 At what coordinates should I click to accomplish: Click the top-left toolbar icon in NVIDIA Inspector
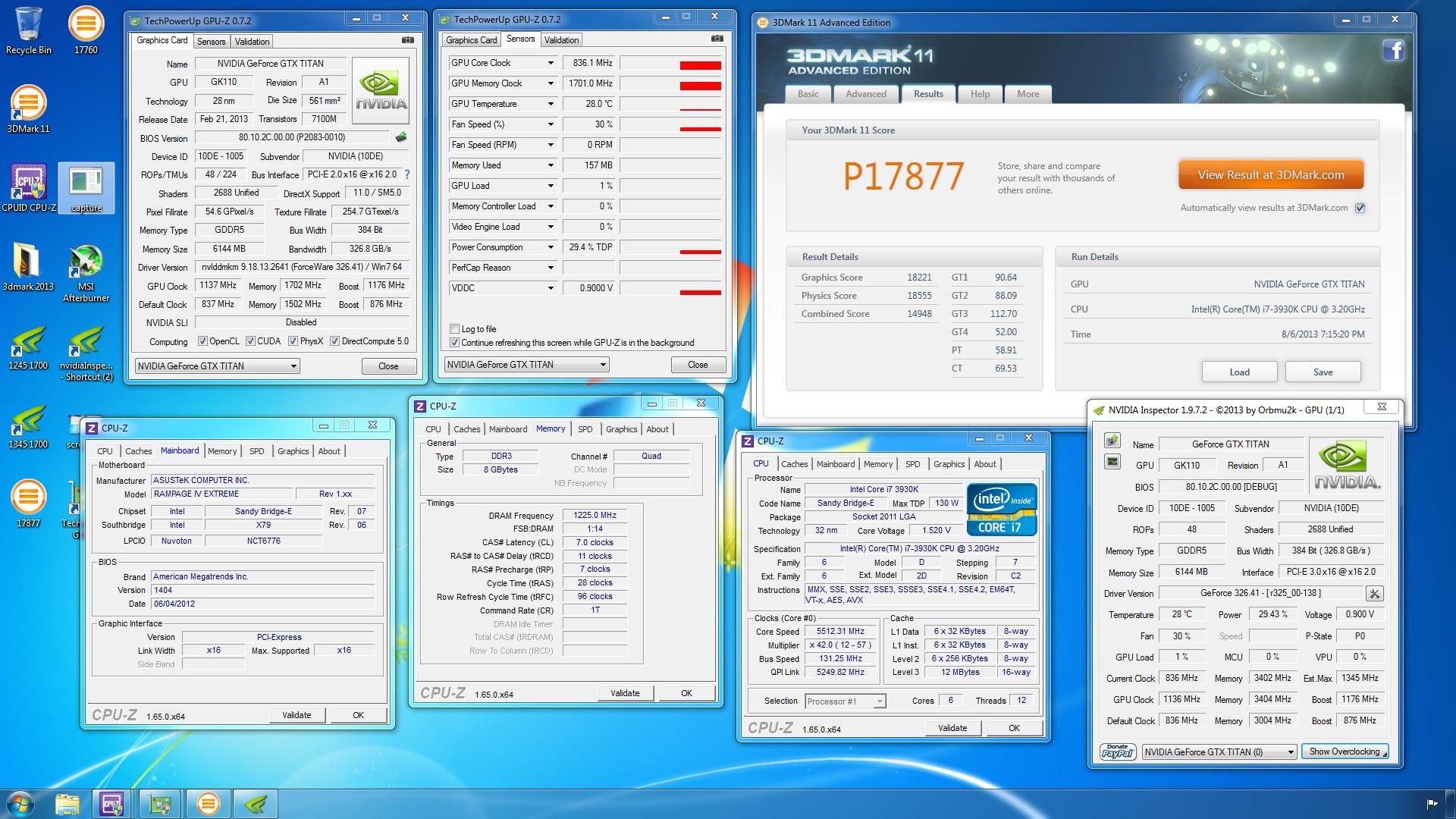click(1112, 441)
